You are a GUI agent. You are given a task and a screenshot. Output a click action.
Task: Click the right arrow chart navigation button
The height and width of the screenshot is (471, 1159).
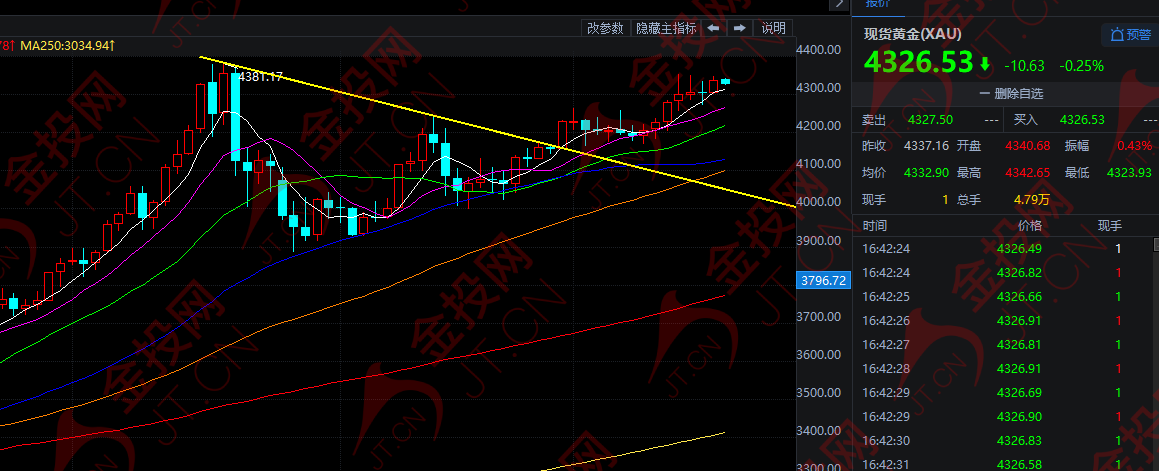pyautogui.click(x=738, y=28)
